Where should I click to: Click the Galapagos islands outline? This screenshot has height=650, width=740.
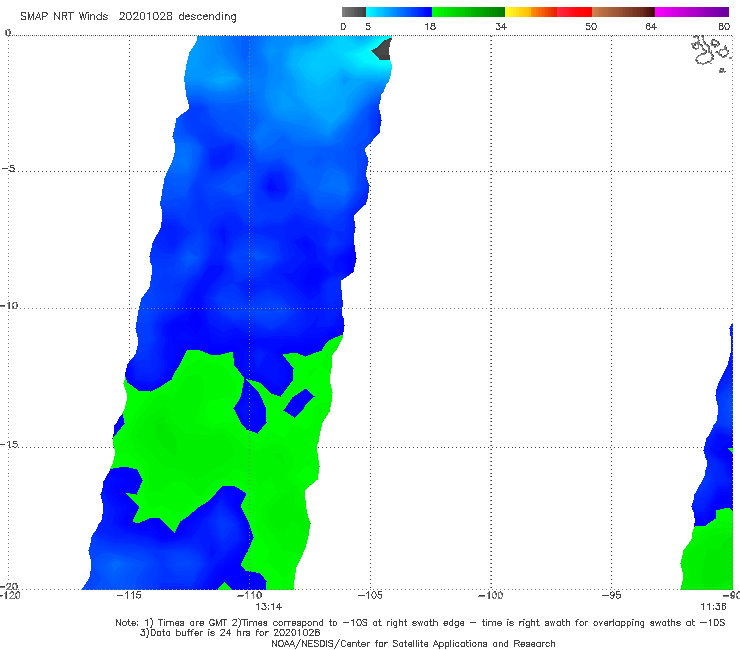tap(711, 53)
